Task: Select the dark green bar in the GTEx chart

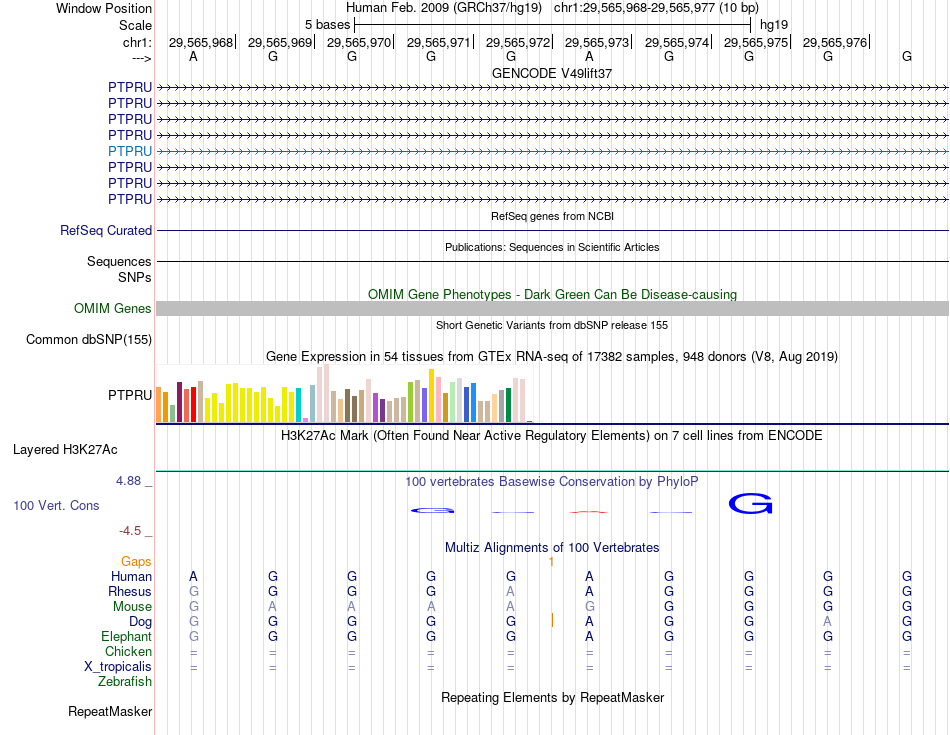Action: click(x=508, y=405)
